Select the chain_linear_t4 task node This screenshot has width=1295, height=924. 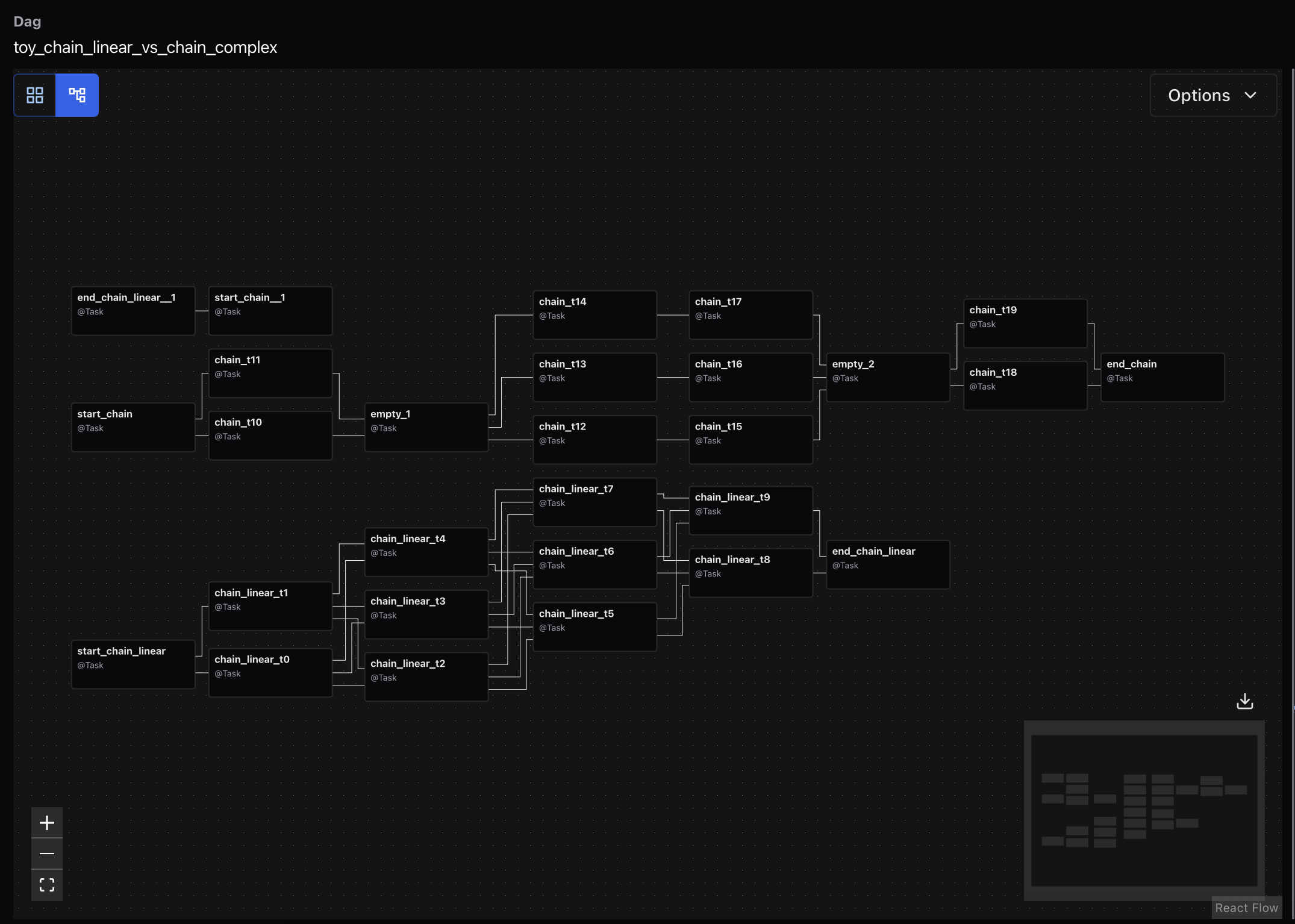tap(426, 551)
